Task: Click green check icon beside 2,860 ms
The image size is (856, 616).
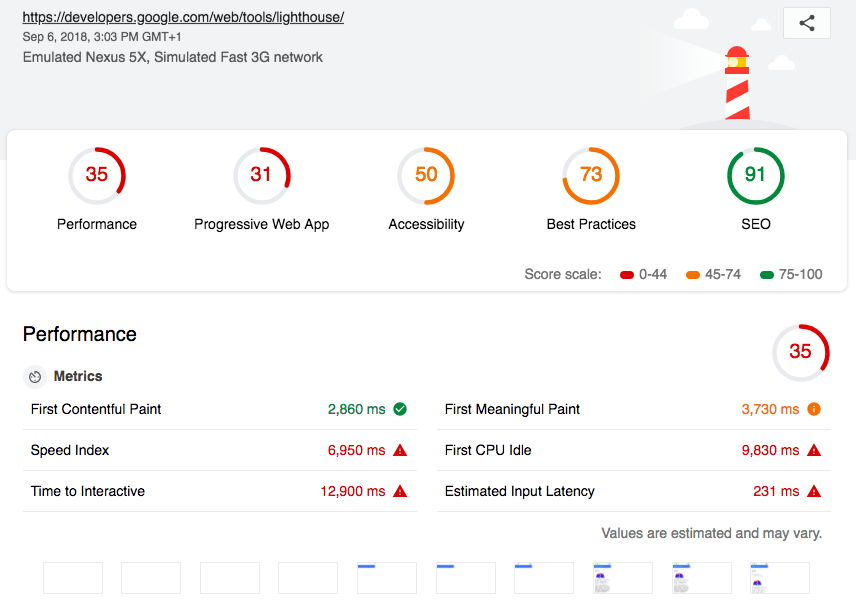Action: [x=400, y=409]
